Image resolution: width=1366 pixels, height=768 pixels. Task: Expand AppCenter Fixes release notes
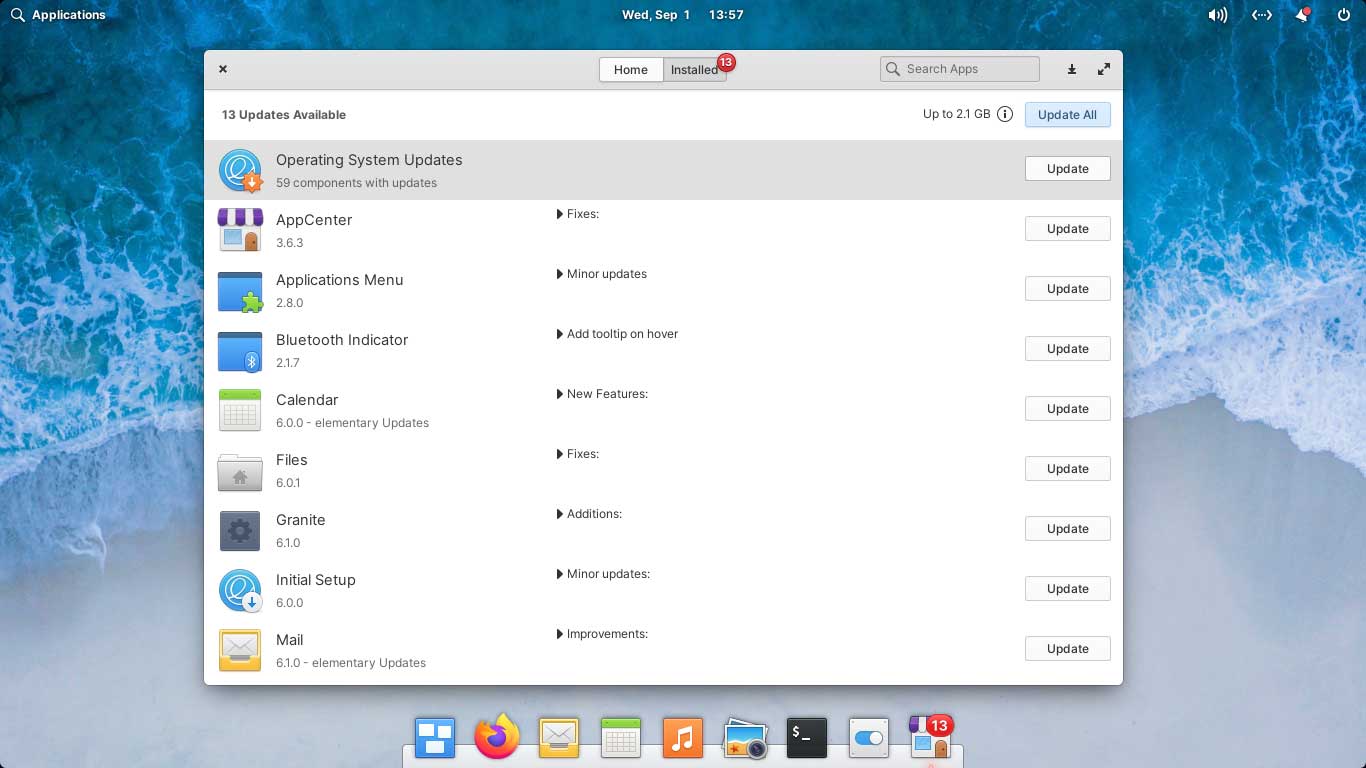coord(578,214)
